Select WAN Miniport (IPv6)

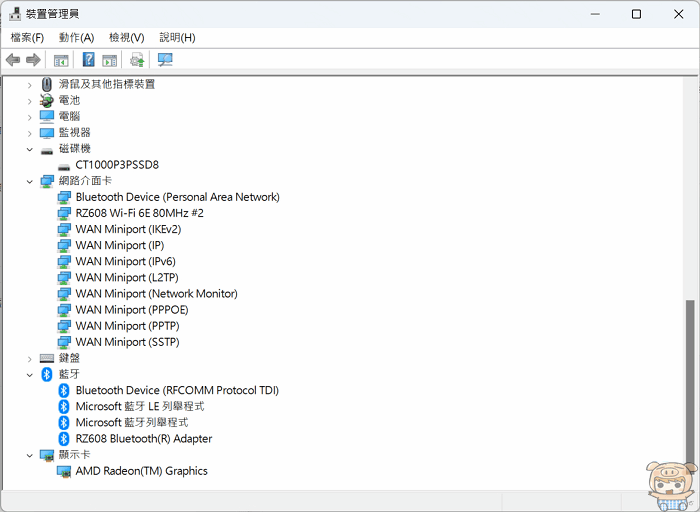(x=125, y=261)
